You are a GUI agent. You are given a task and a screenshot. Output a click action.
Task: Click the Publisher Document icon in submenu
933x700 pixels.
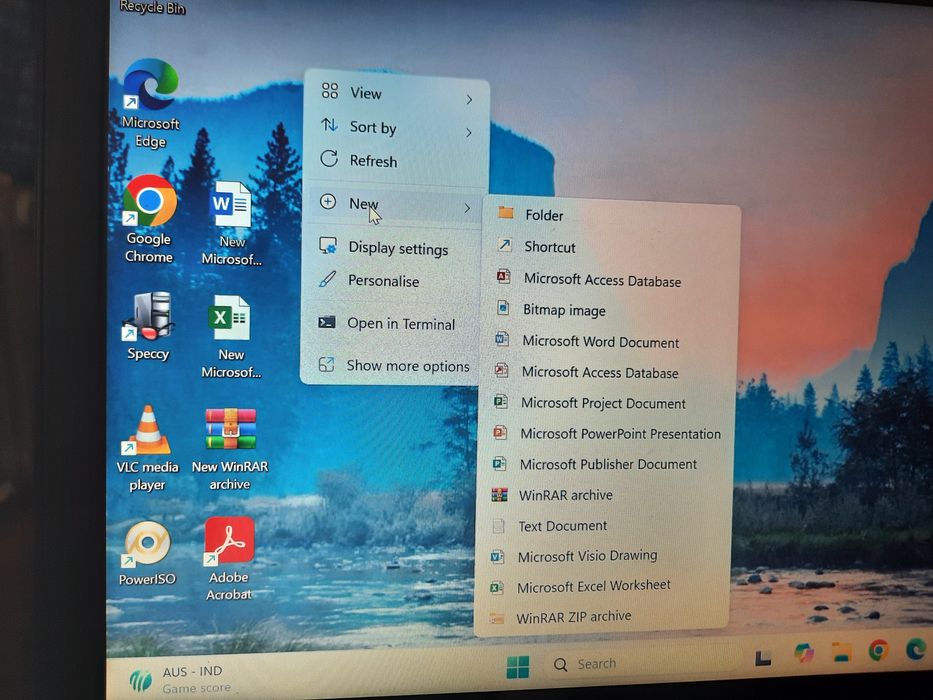click(x=499, y=463)
